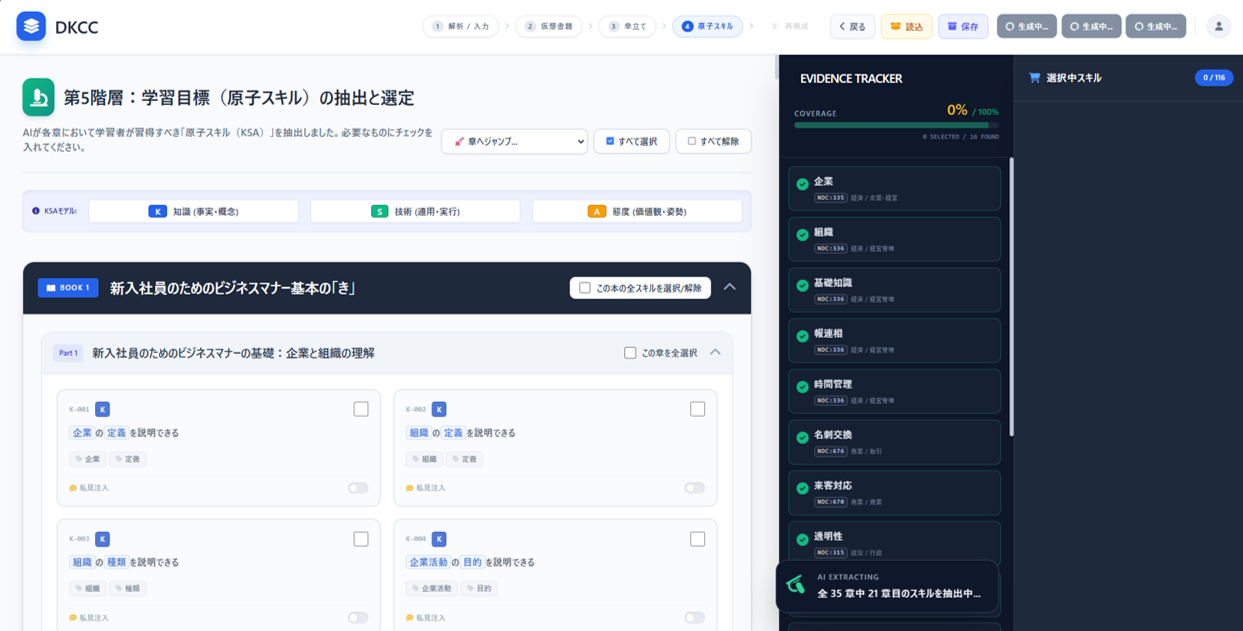Click the blue K badge on skill K-002
This screenshot has width=1243, height=631.
tap(439, 409)
